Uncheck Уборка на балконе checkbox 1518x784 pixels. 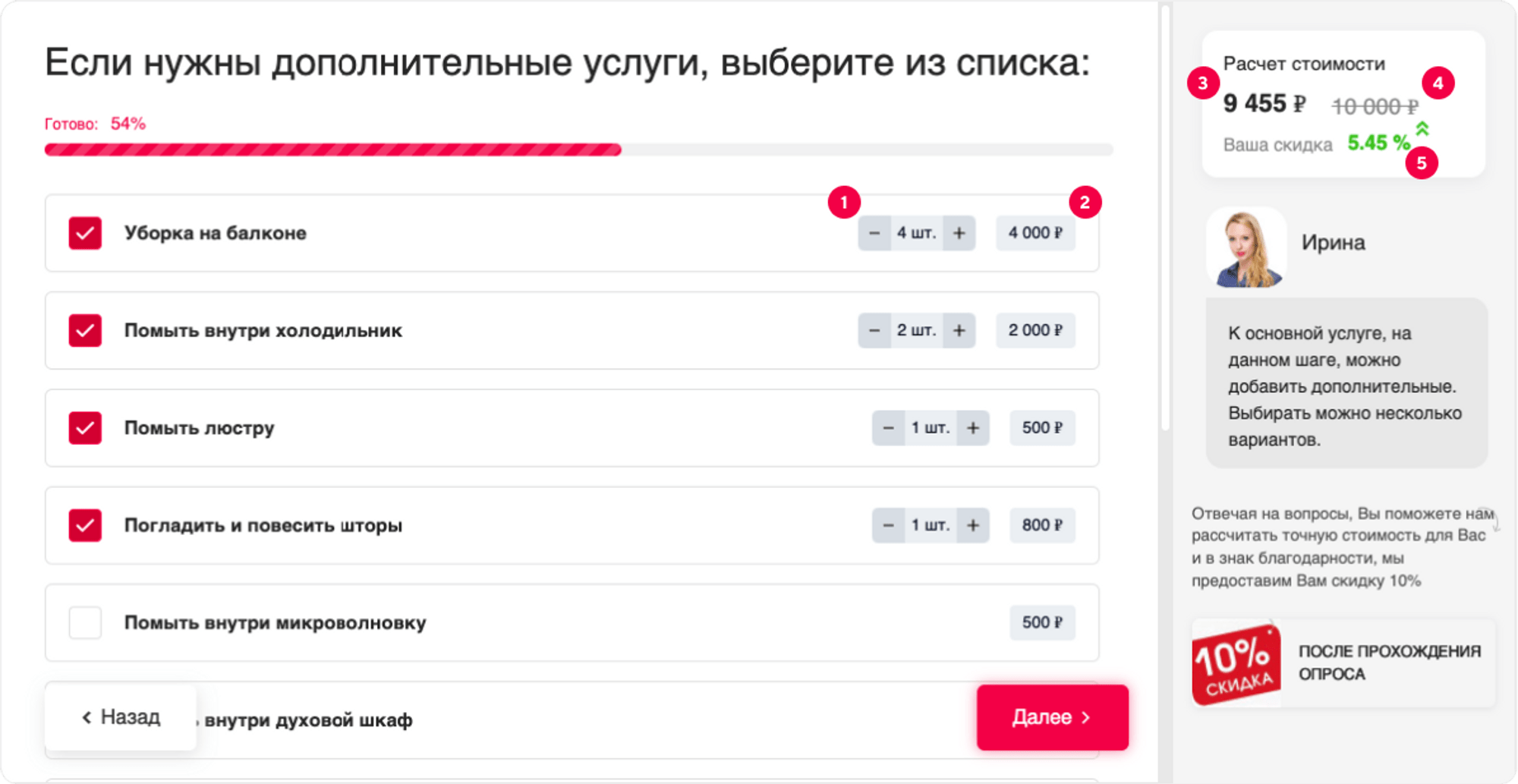85,233
